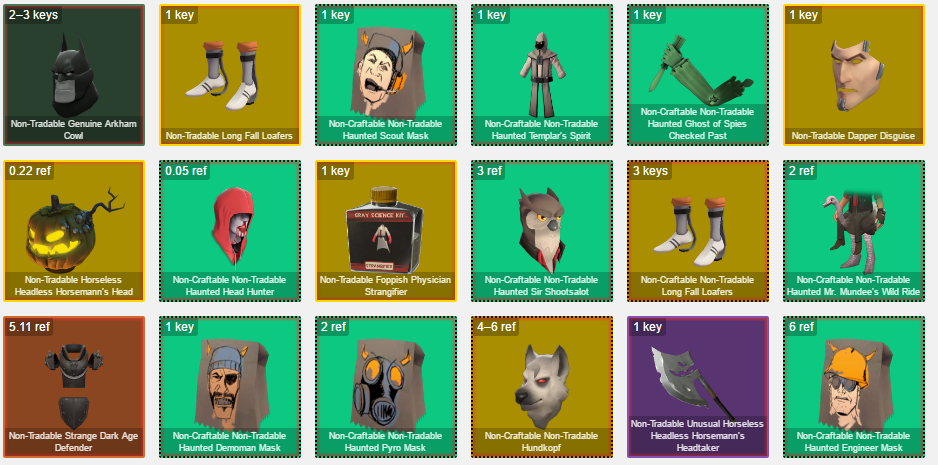Open the Haunted Templar's Spirit item

(542, 75)
